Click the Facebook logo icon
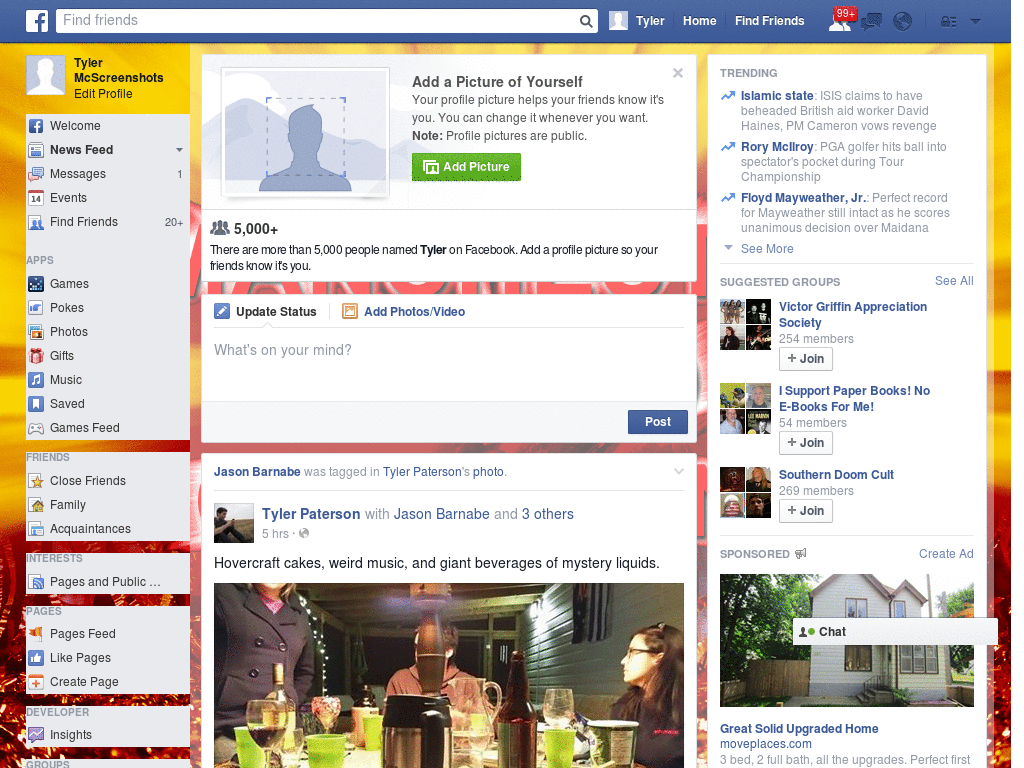Viewport: 1024px width, 768px height. click(37, 21)
